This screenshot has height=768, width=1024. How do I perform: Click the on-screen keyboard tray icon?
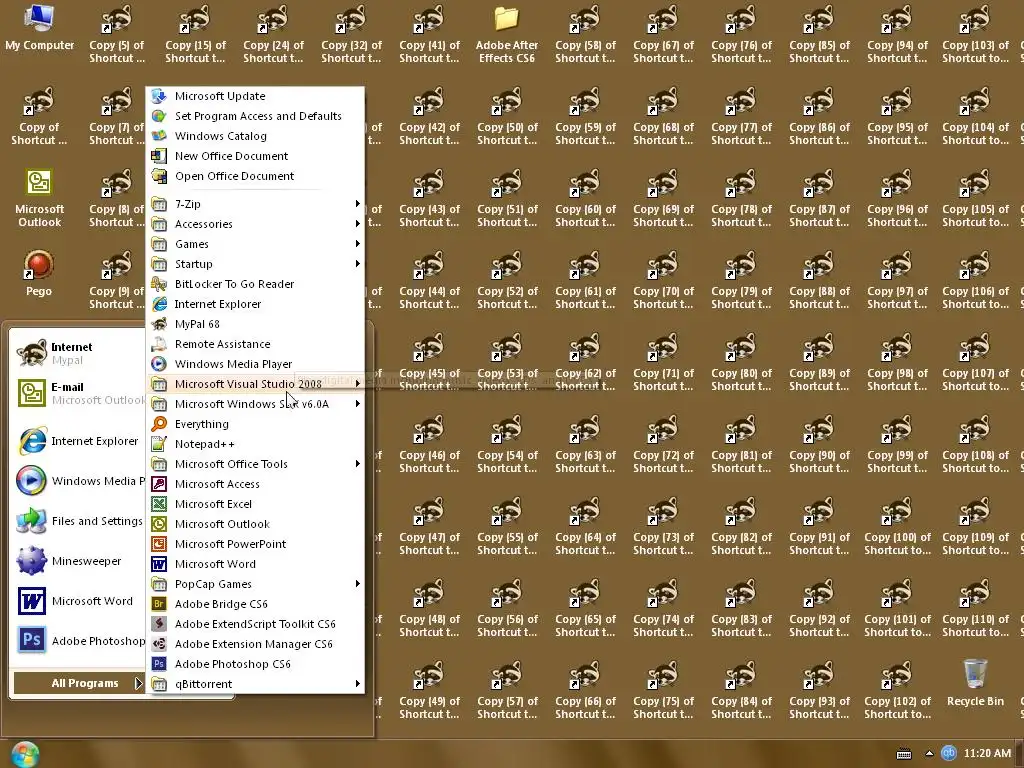point(904,754)
